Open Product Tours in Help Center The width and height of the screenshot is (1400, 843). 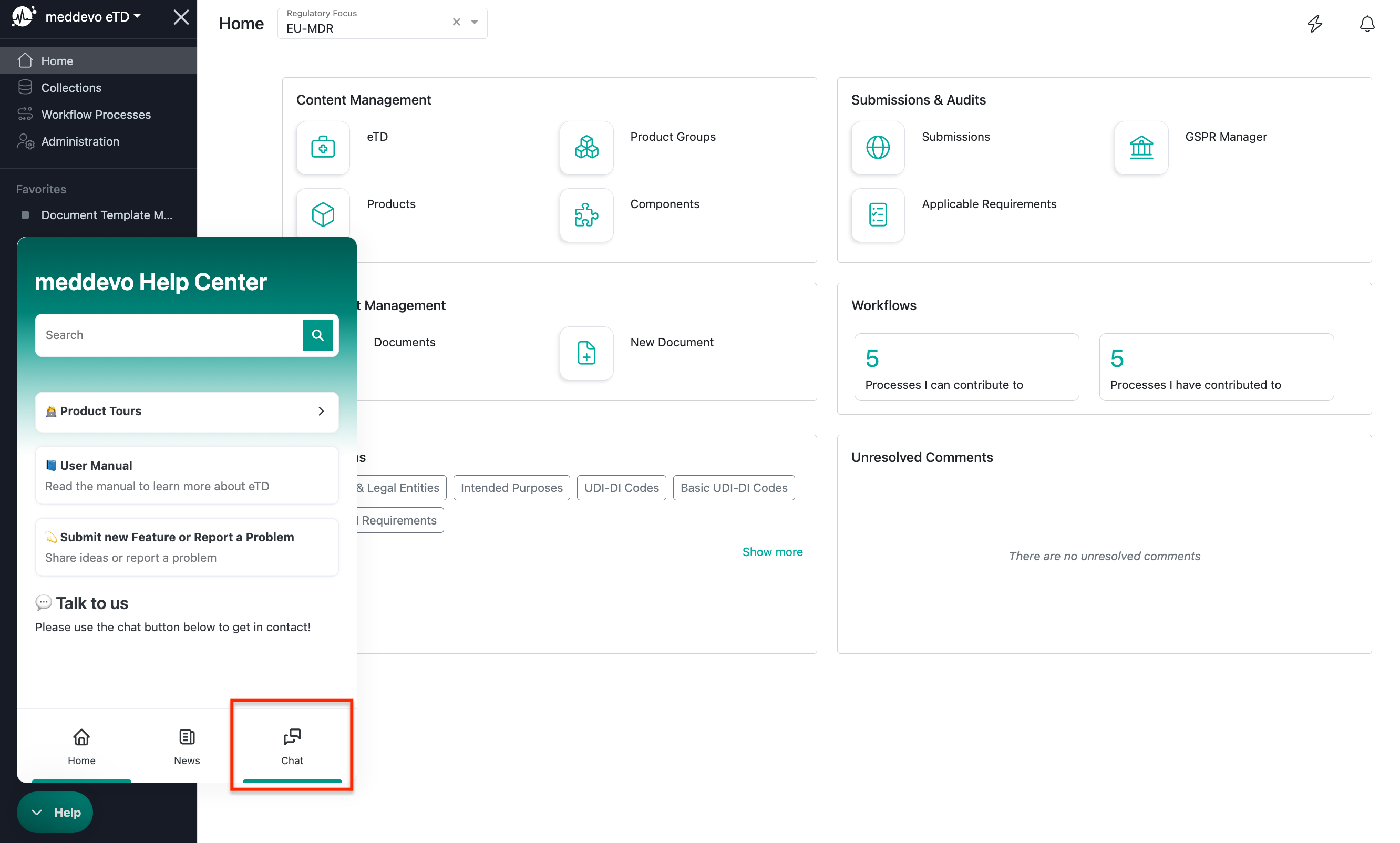pyautogui.click(x=187, y=412)
